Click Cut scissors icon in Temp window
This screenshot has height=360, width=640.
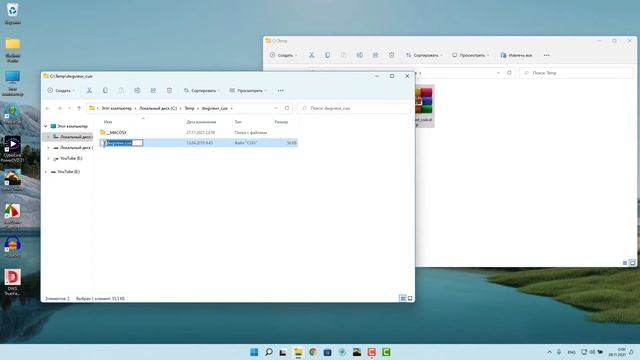311,55
